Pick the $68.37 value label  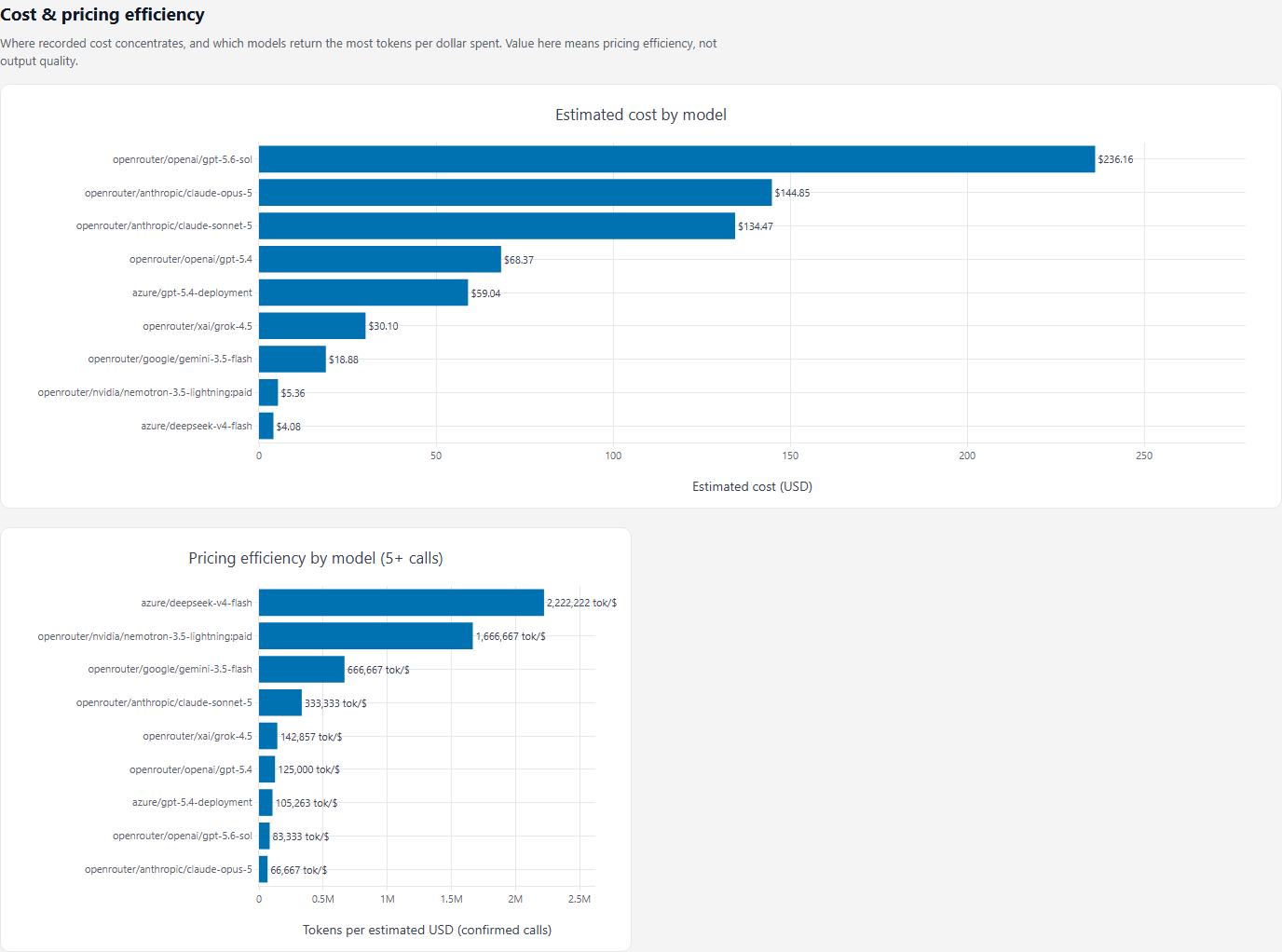coord(519,260)
